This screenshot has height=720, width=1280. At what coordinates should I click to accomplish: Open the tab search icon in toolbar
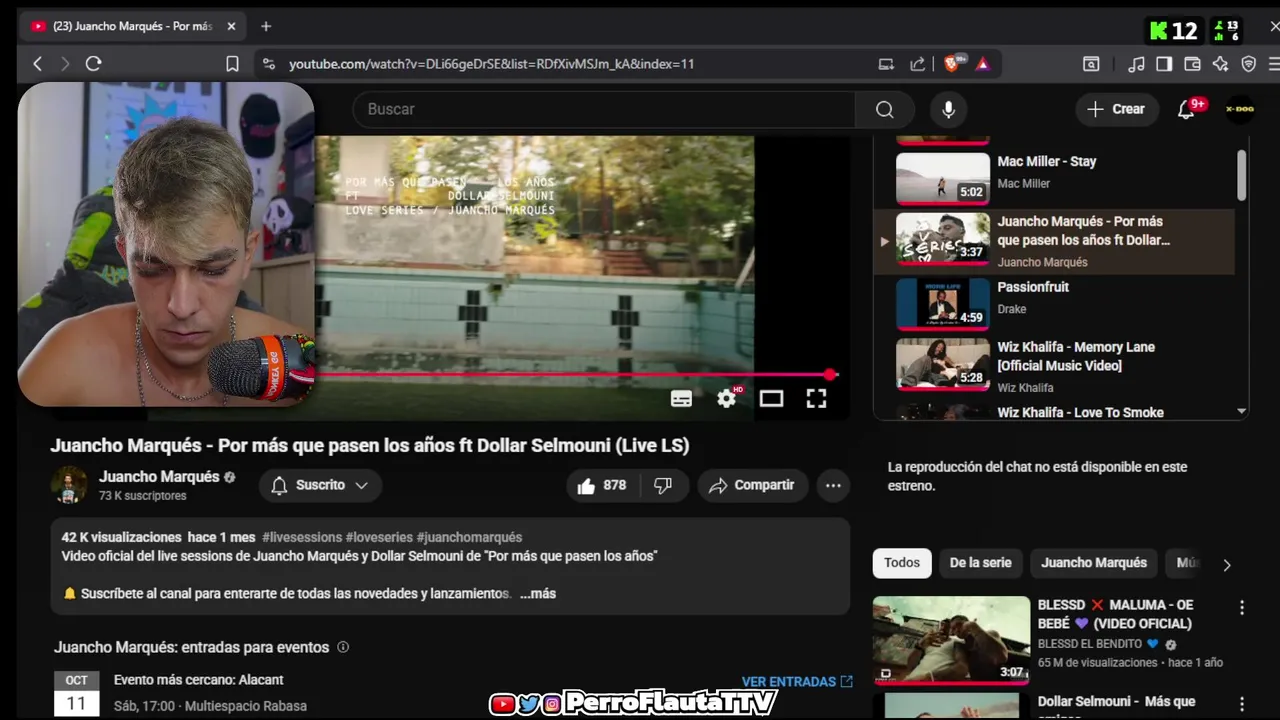pos(1091,64)
